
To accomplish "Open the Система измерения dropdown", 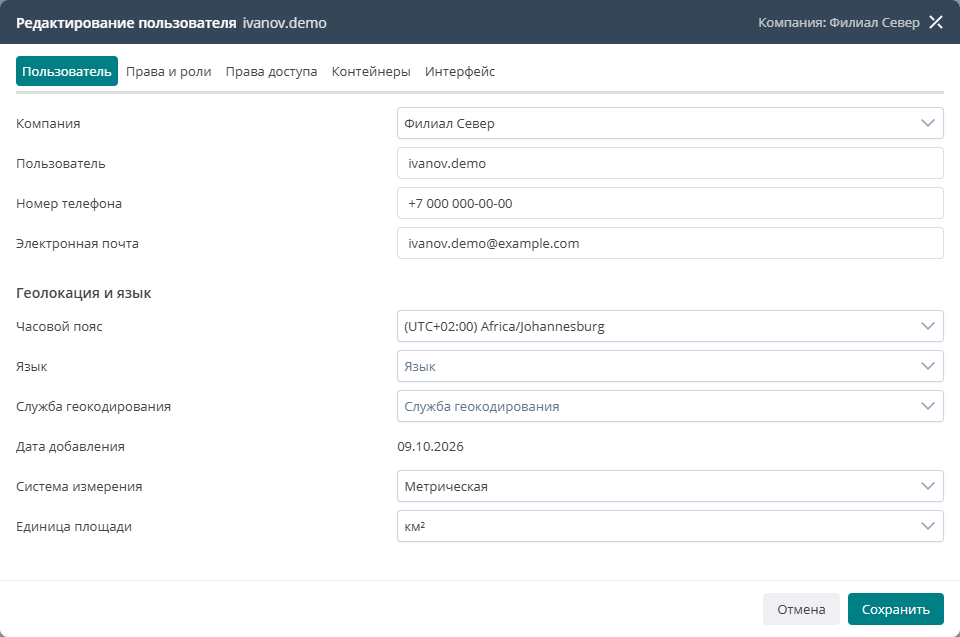I will pyautogui.click(x=670, y=486).
